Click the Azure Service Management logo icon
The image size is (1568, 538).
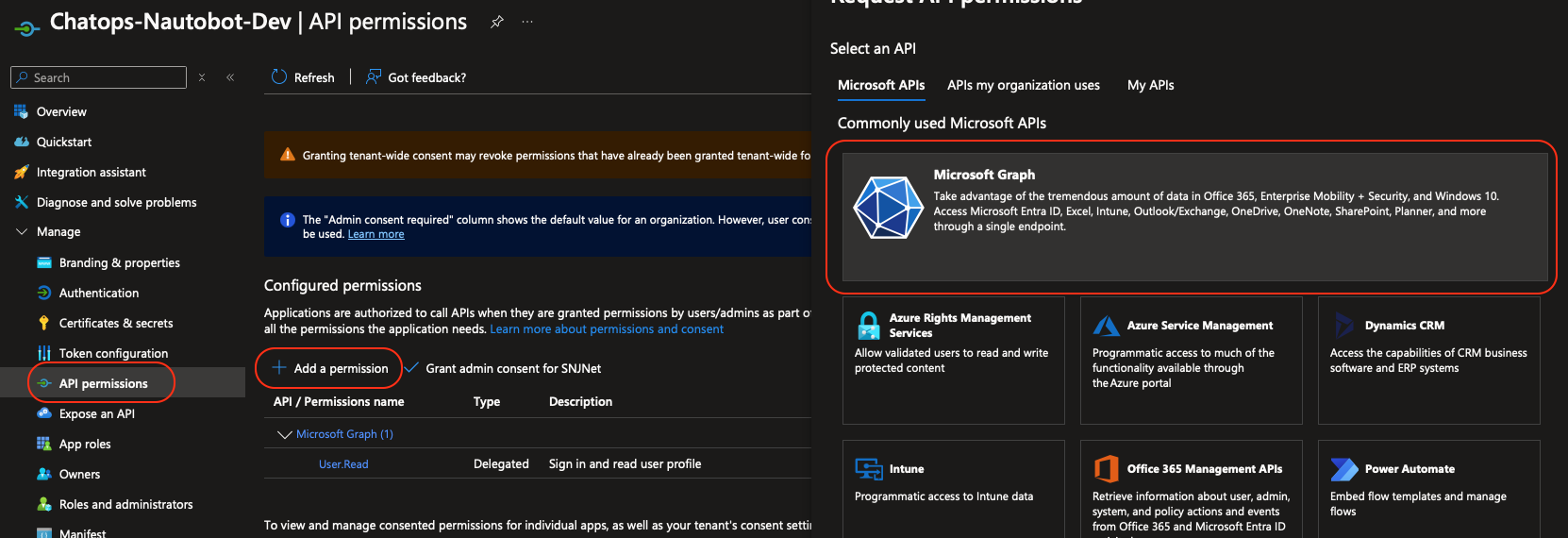pos(1106,326)
